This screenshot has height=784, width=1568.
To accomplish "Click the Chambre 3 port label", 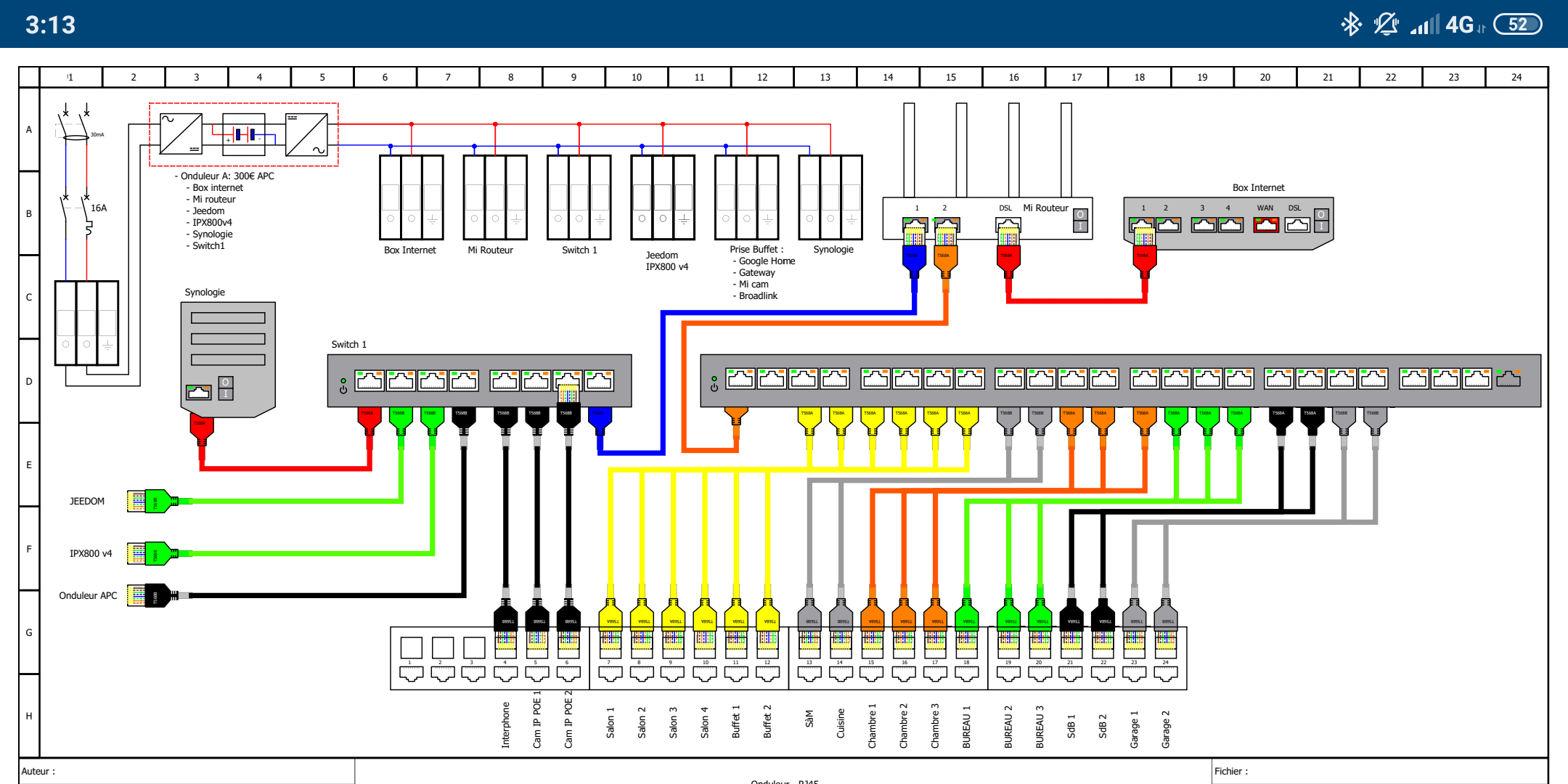I will click(935, 725).
